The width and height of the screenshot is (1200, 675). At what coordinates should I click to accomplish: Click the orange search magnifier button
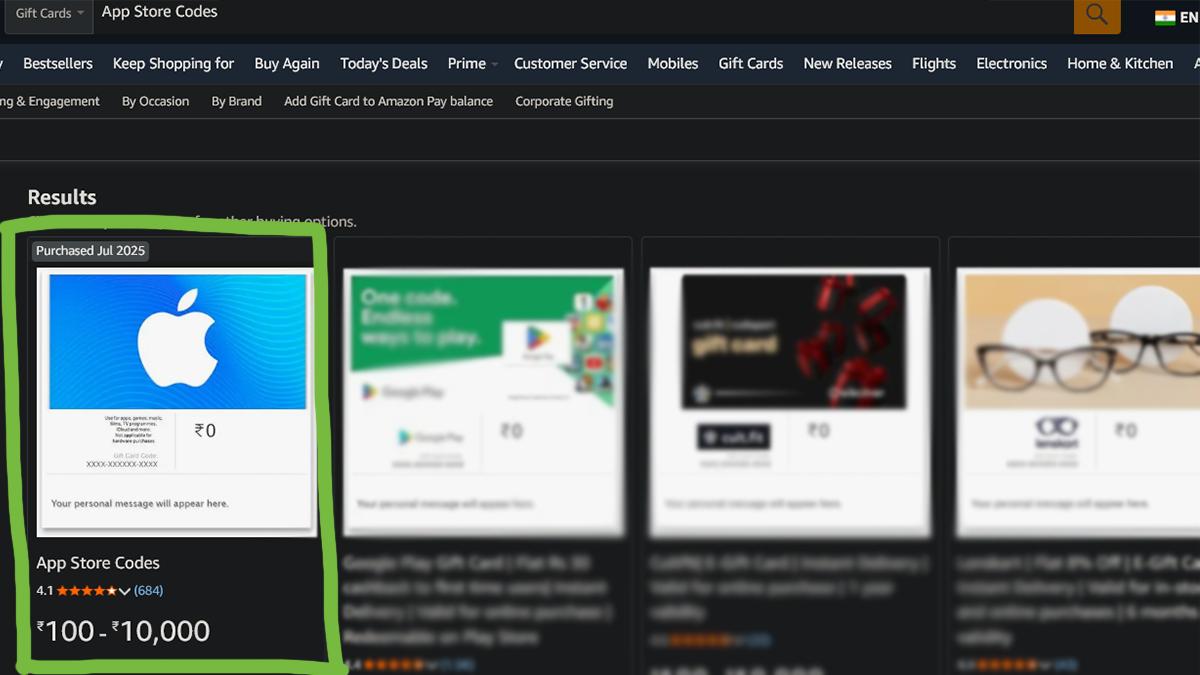[1097, 15]
